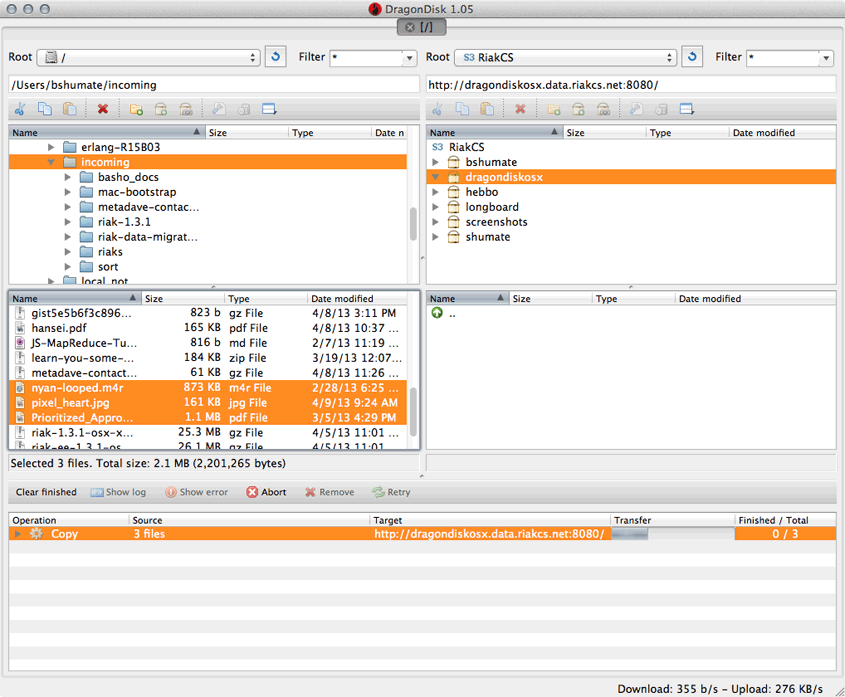845x697 pixels.
Task: Click the green up-arrow parent directory icon
Action: 436,313
